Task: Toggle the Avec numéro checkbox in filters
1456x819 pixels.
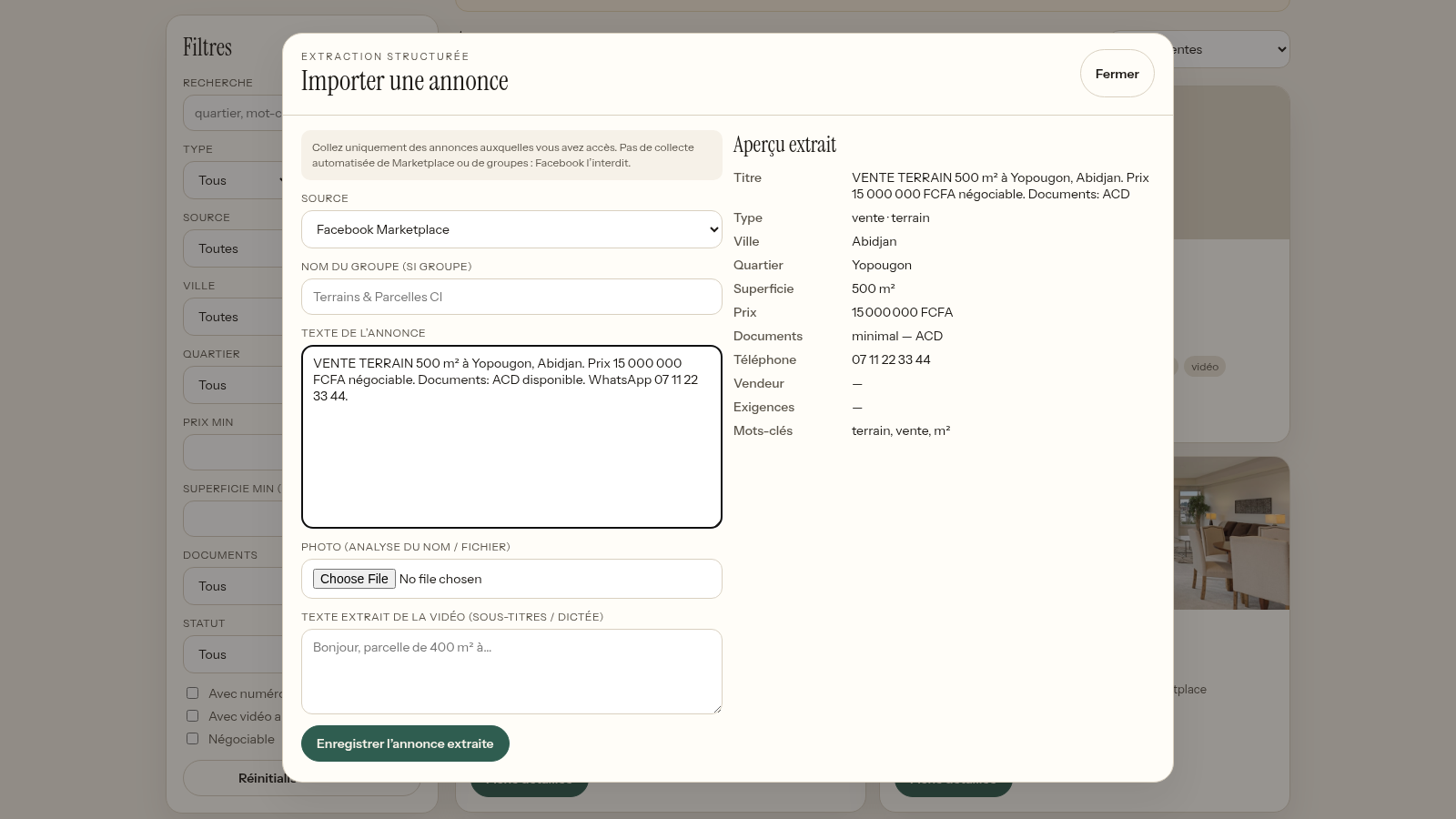Action: [192, 693]
